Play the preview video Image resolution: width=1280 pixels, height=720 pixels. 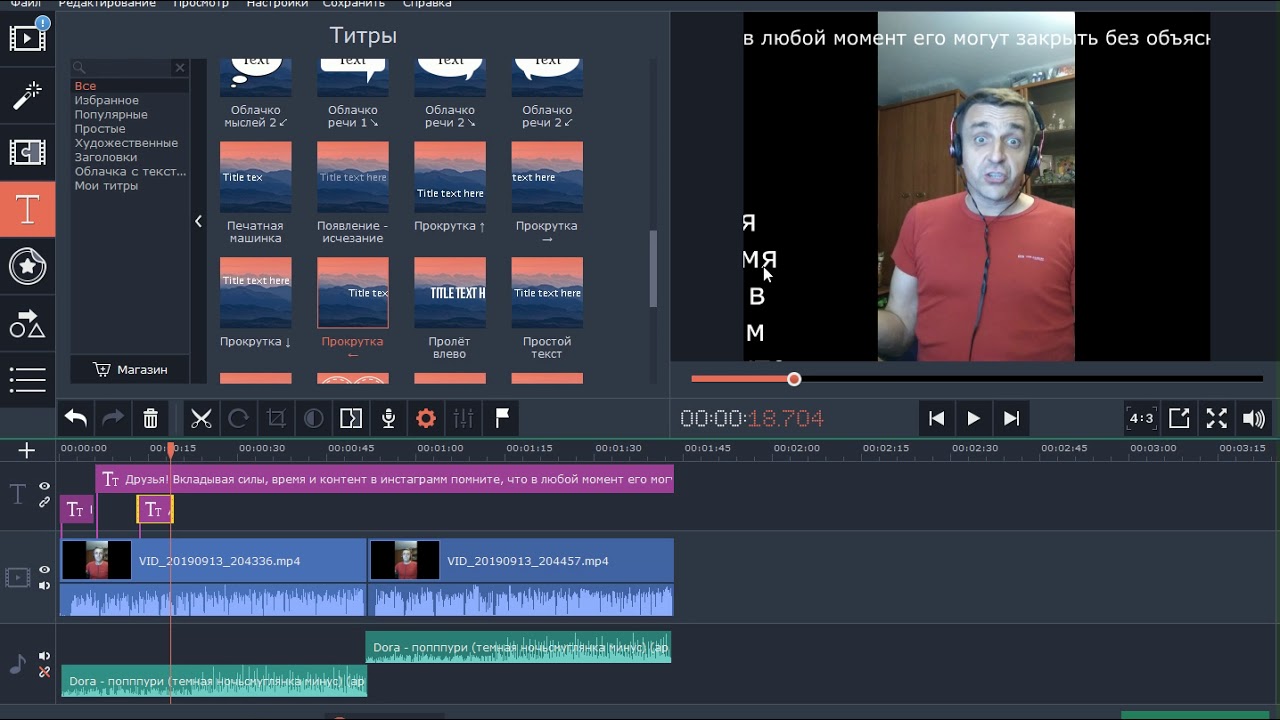[973, 418]
